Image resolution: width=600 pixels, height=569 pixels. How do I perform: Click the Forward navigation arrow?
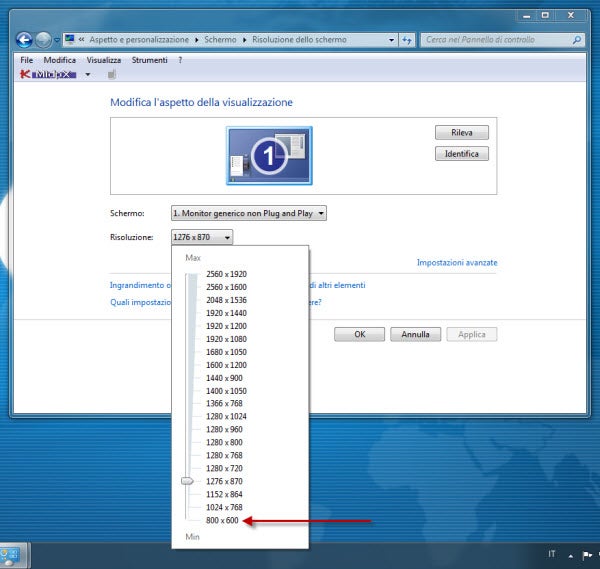pos(43,40)
